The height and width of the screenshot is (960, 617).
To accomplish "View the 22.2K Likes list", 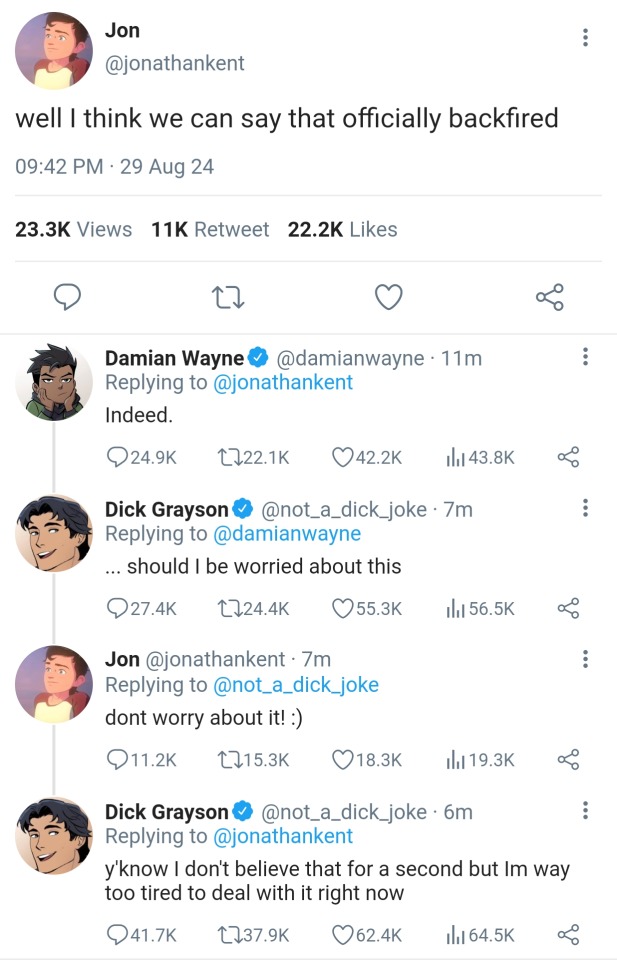I will click(342, 229).
